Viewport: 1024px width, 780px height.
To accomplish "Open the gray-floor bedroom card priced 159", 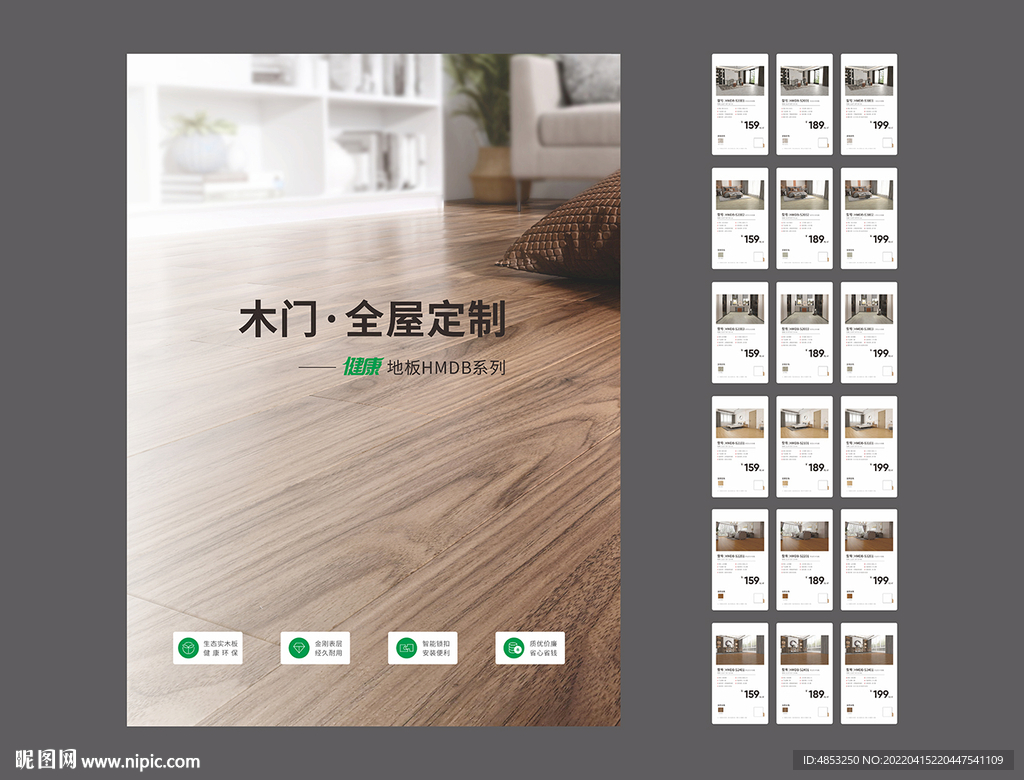I will click(x=740, y=218).
